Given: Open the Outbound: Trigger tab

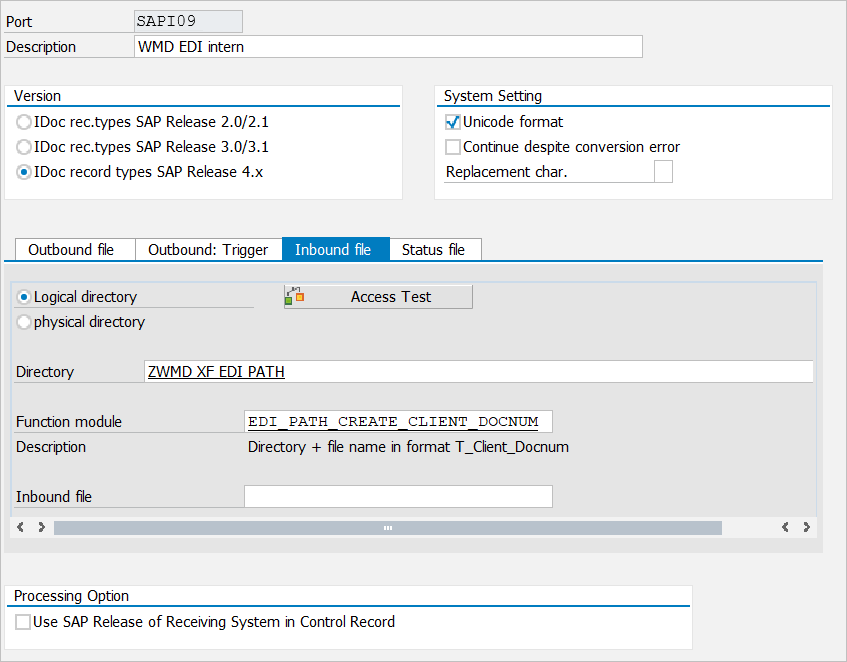Looking at the screenshot, I should pyautogui.click(x=208, y=250).
